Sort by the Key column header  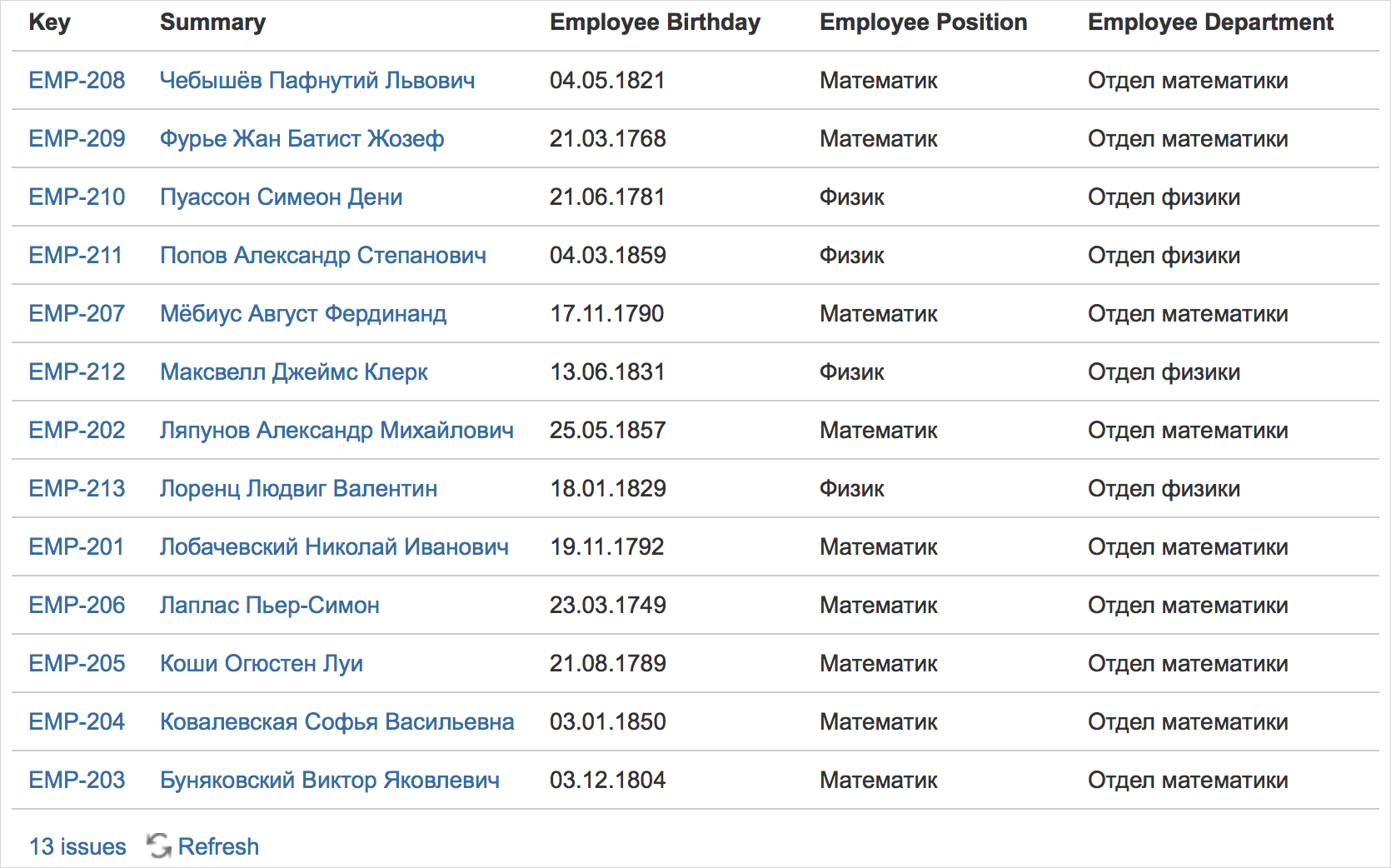[48, 22]
